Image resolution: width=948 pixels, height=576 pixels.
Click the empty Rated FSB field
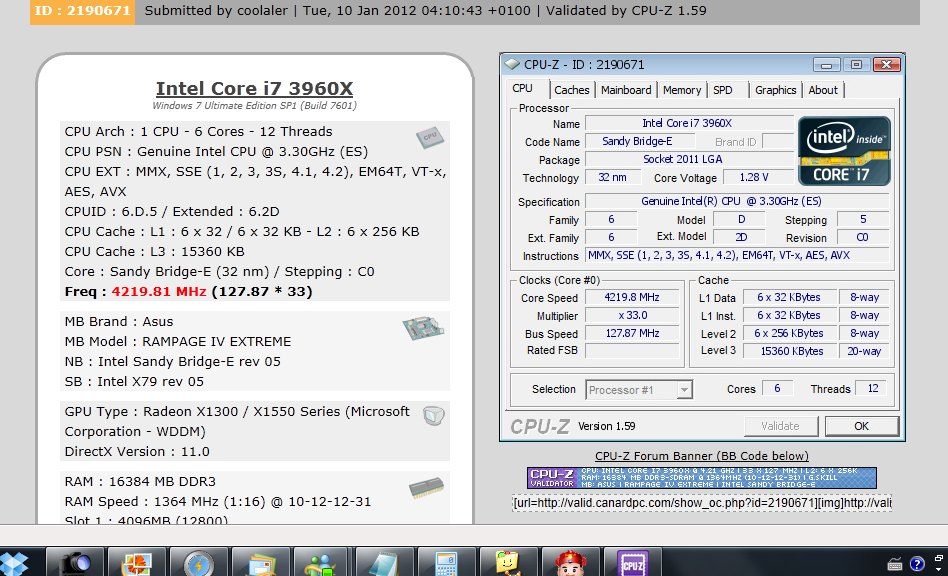click(x=632, y=351)
